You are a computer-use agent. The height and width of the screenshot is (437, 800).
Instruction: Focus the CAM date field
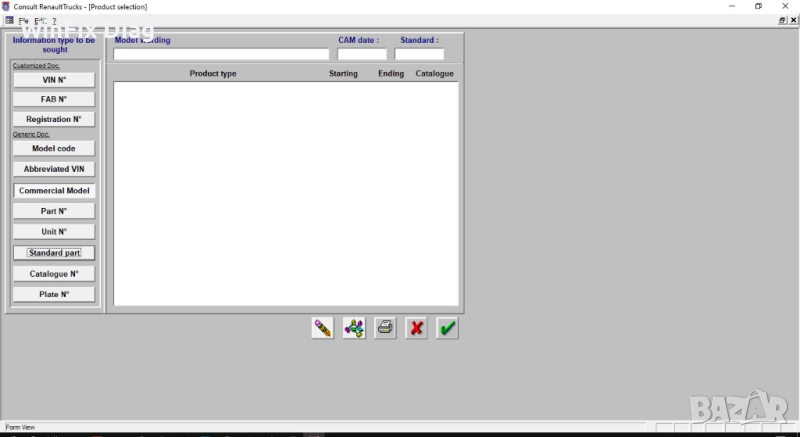point(361,55)
